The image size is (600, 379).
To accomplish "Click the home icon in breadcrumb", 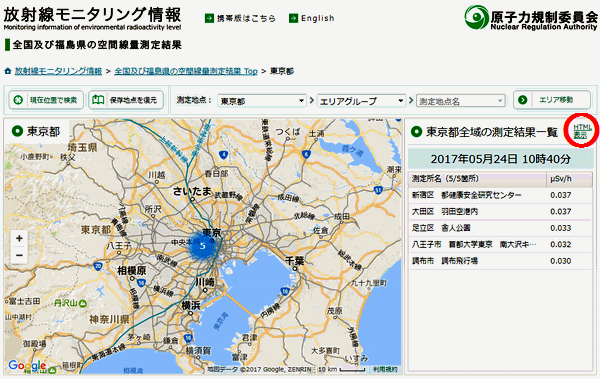I will pyautogui.click(x=8, y=71).
